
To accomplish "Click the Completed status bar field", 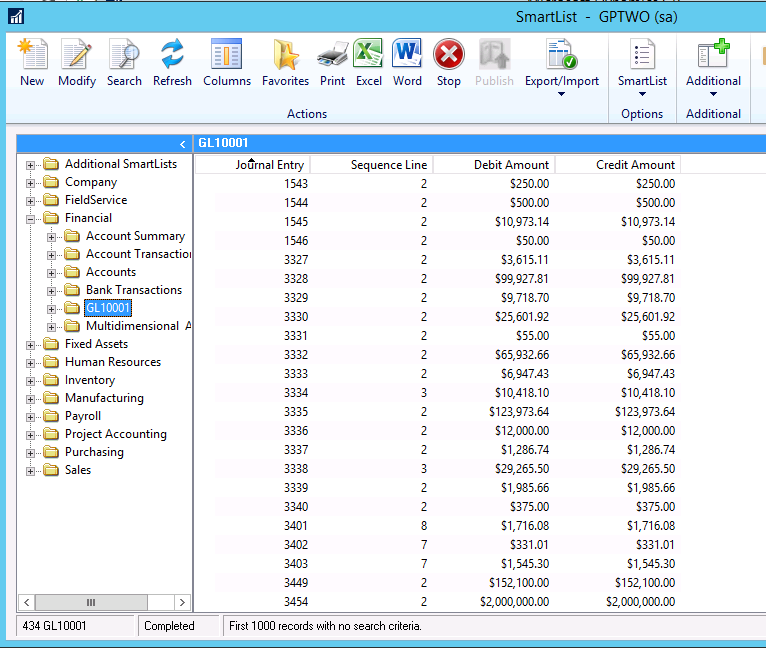I will coord(179,626).
